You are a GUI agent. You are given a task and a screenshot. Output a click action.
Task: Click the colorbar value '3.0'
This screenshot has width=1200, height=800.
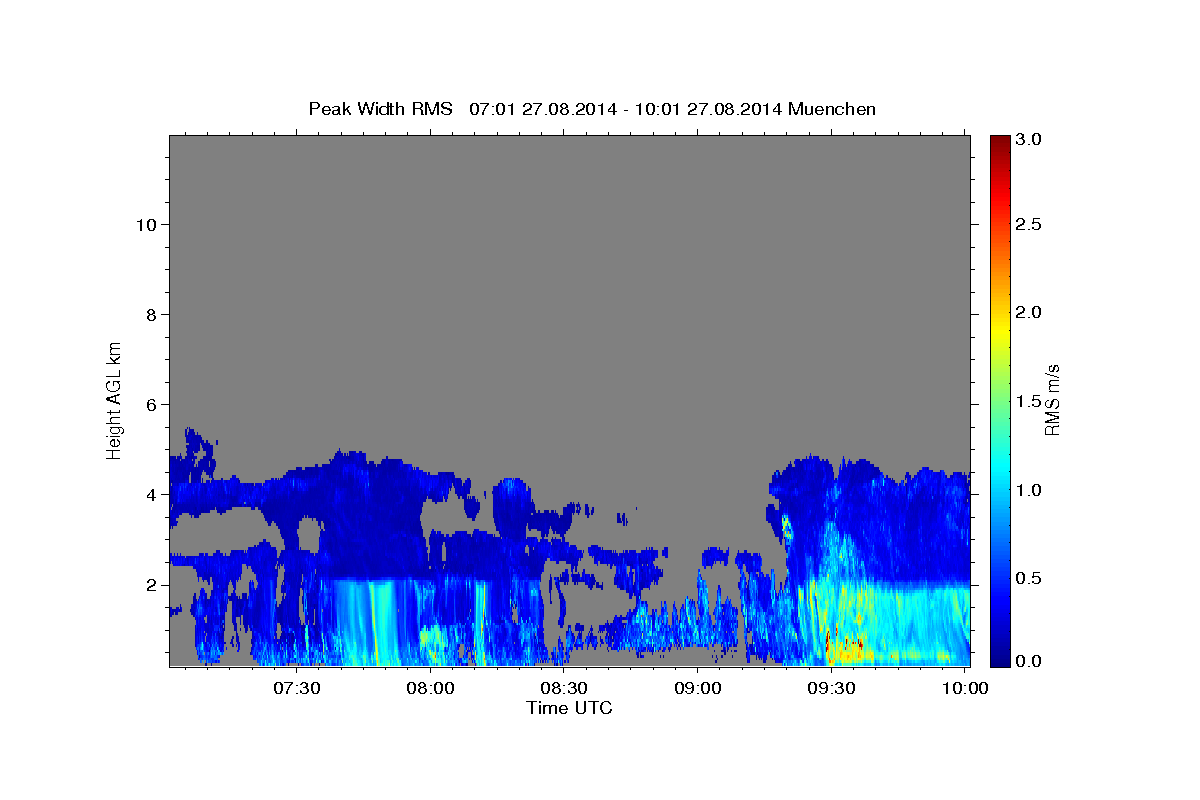click(x=1027, y=140)
